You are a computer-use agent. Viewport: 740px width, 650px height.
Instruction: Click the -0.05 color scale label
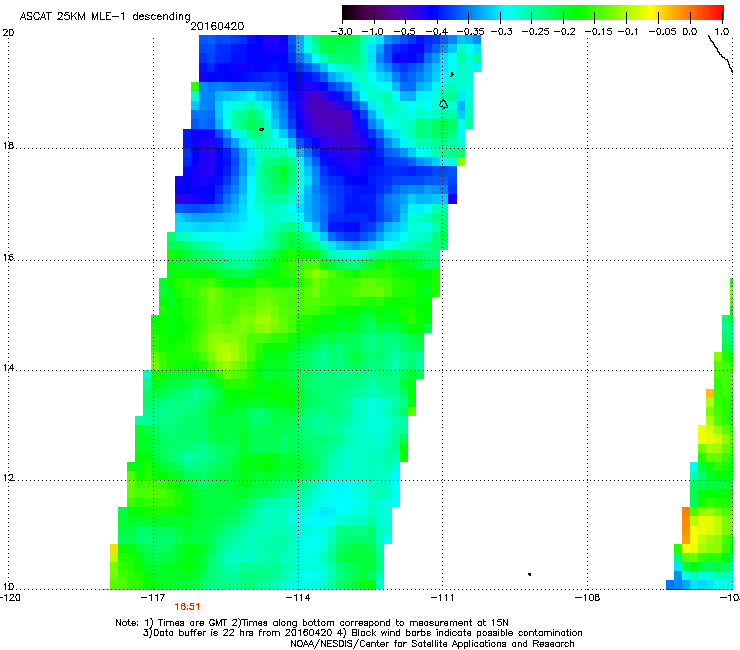pyautogui.click(x=663, y=32)
